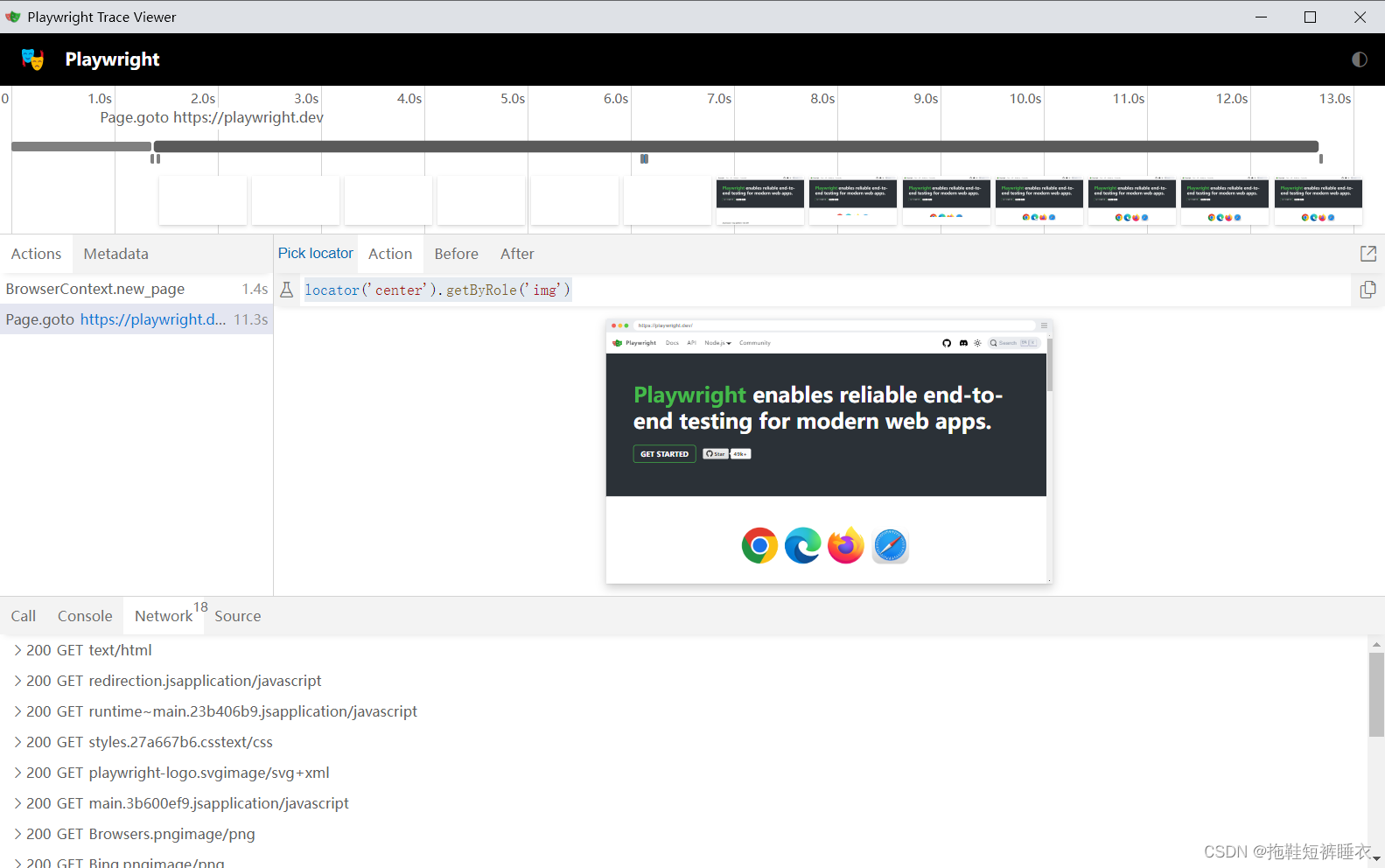1385x868 pixels.
Task: Expand the 200 GET text/html request
Action: click(x=17, y=650)
